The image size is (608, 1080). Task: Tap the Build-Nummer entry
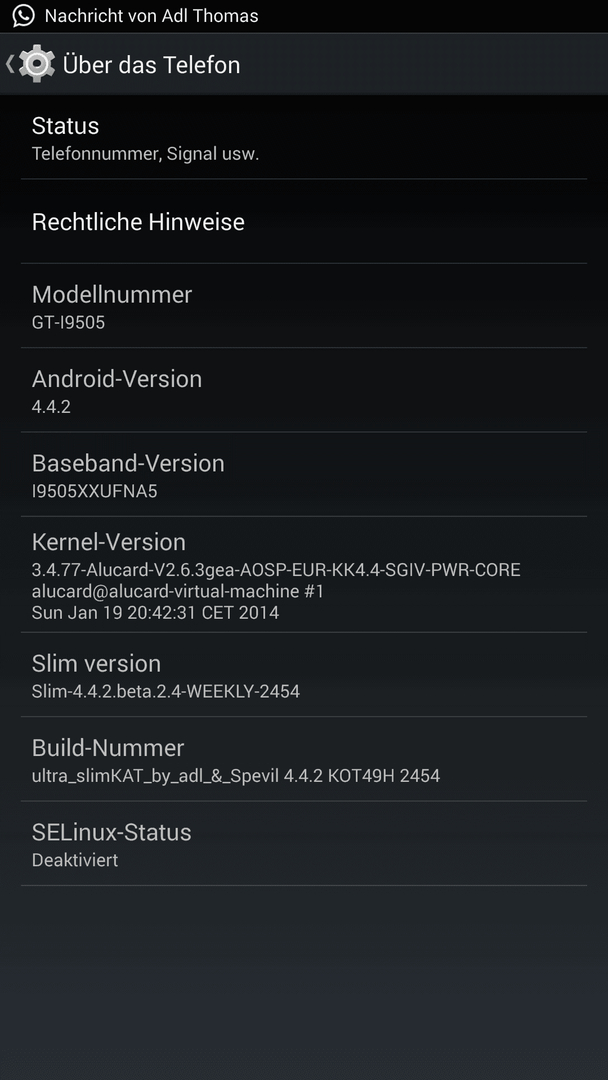point(304,759)
